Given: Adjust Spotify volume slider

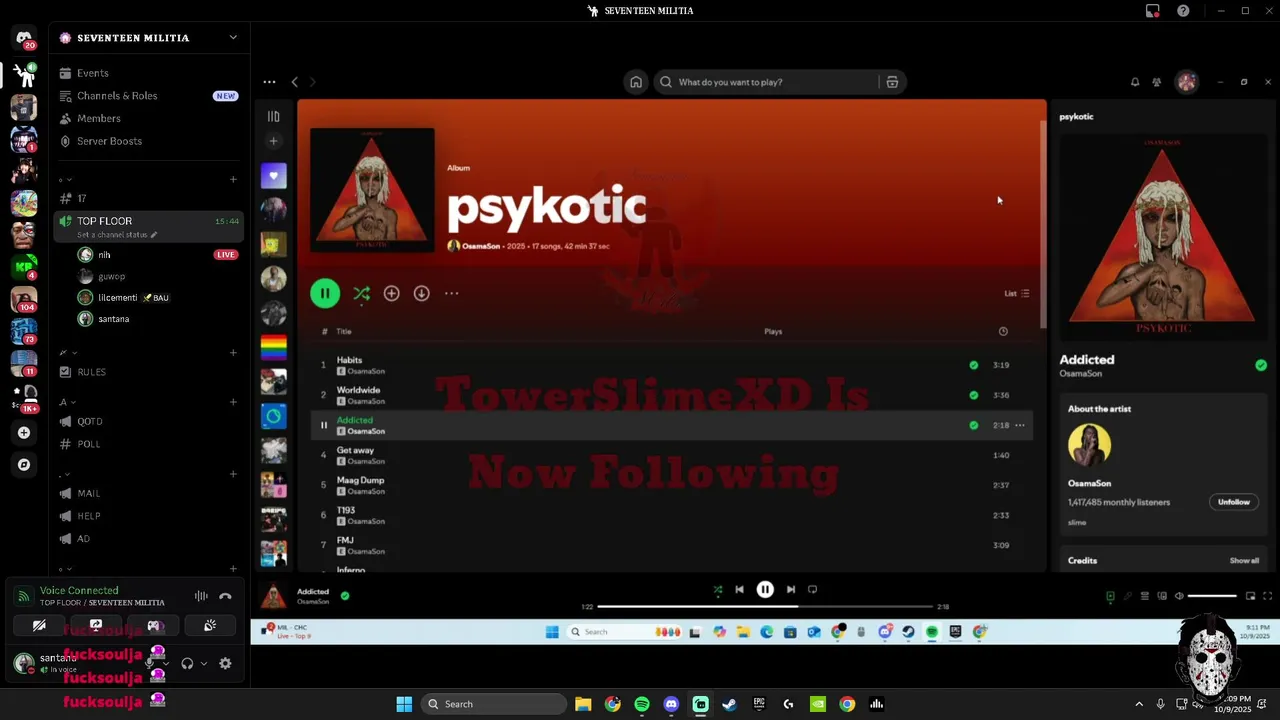Looking at the screenshot, I should [x=1212, y=596].
